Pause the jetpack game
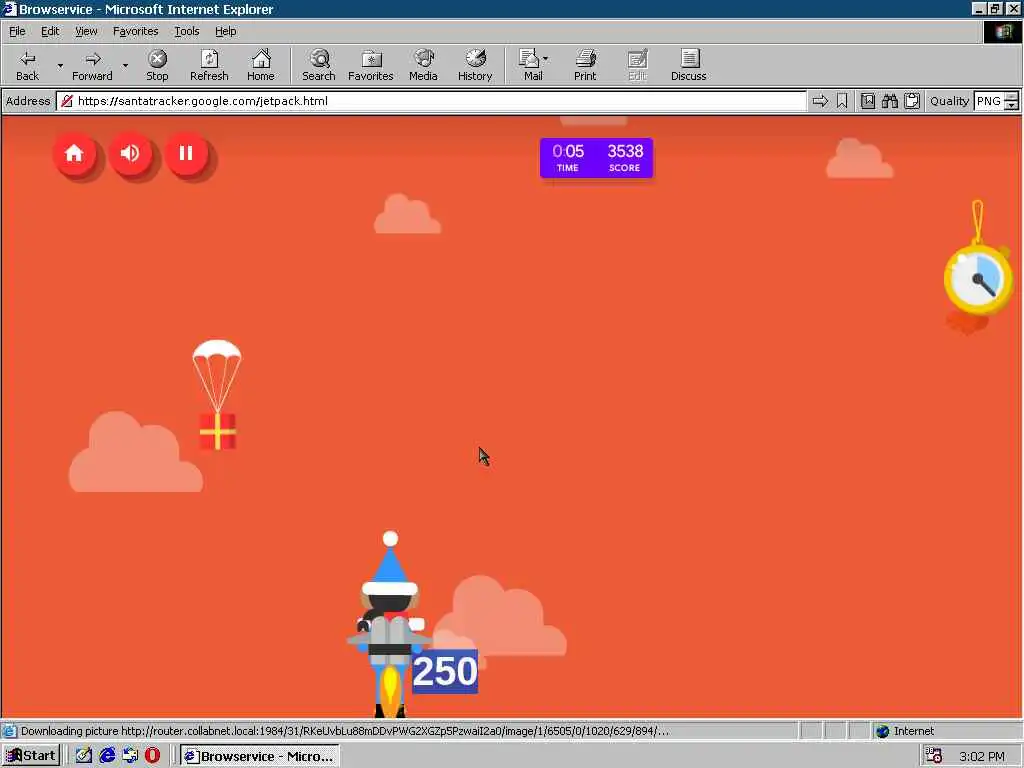 point(187,153)
